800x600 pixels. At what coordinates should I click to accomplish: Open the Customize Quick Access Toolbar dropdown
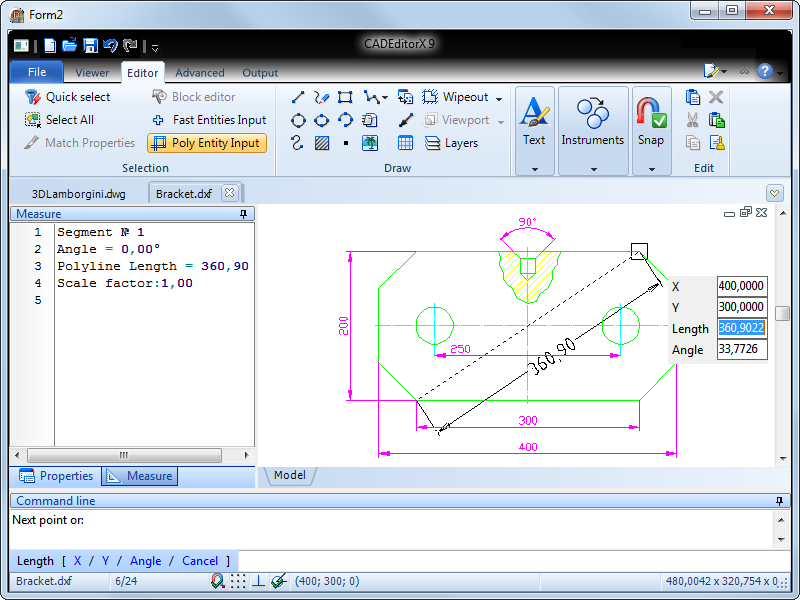coord(155,48)
